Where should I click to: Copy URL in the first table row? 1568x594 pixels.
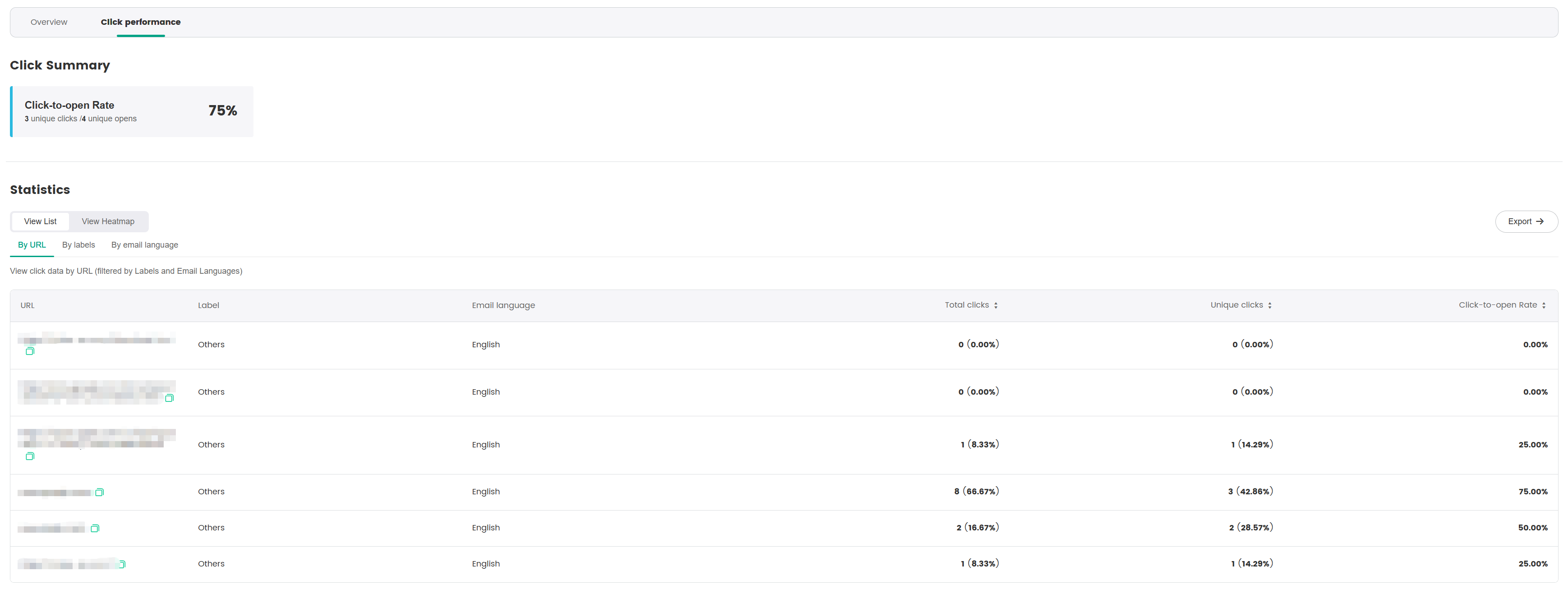(30, 351)
